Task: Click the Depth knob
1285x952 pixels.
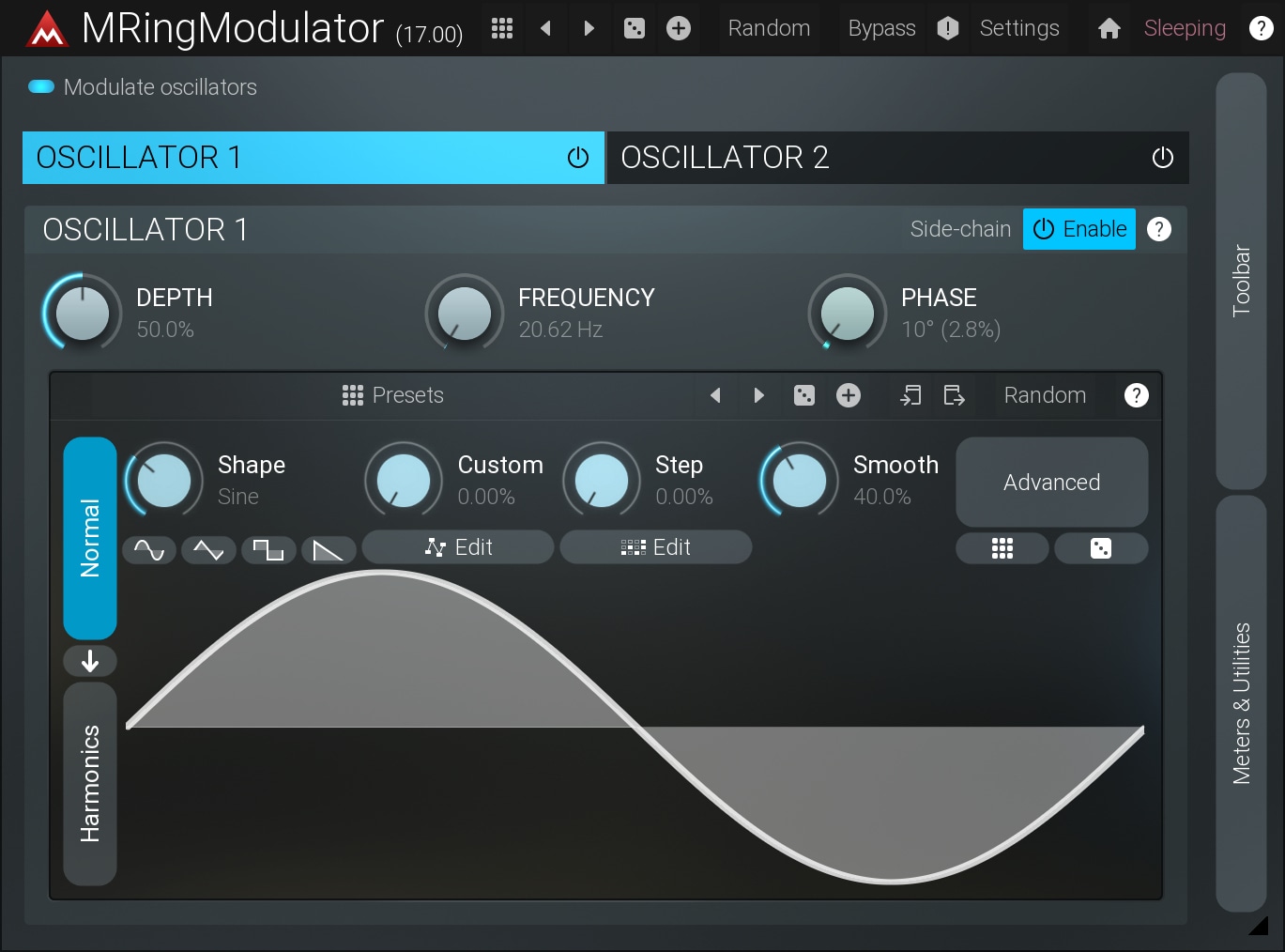Action: pos(83,313)
